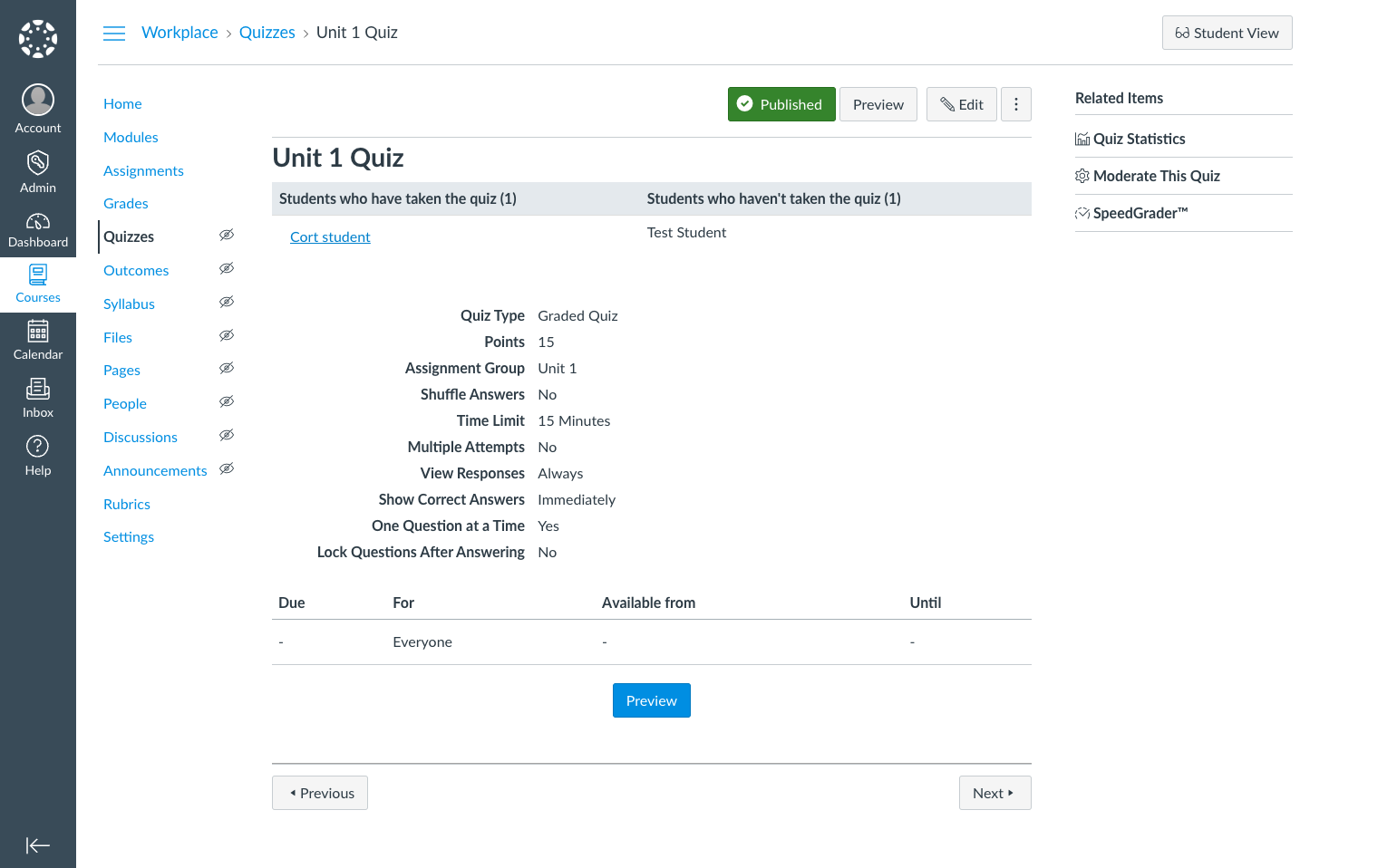
Task: Click hidden-eye icon next to Outcomes
Action: click(227, 268)
